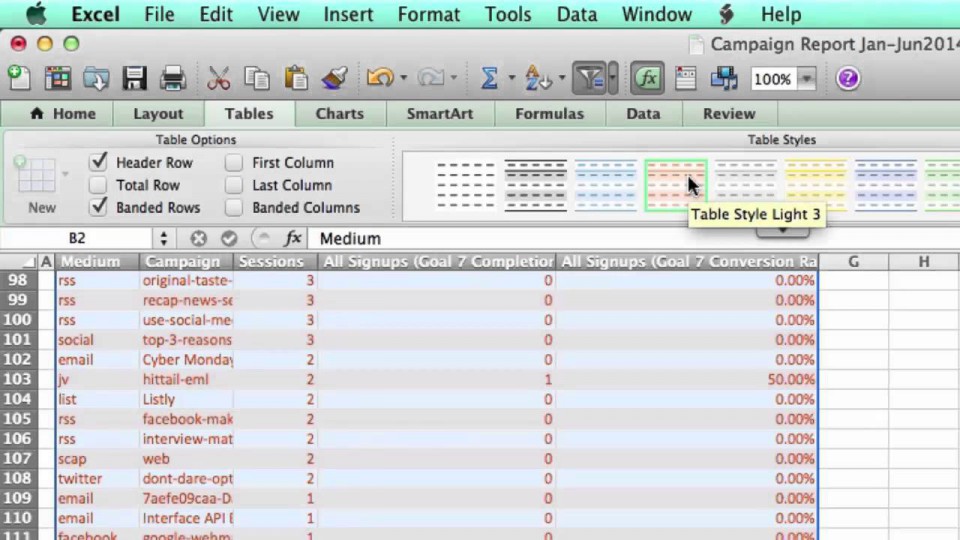Screen dimensions: 960x540
Task: Cut selection with the scissors icon
Action: (x=219, y=78)
